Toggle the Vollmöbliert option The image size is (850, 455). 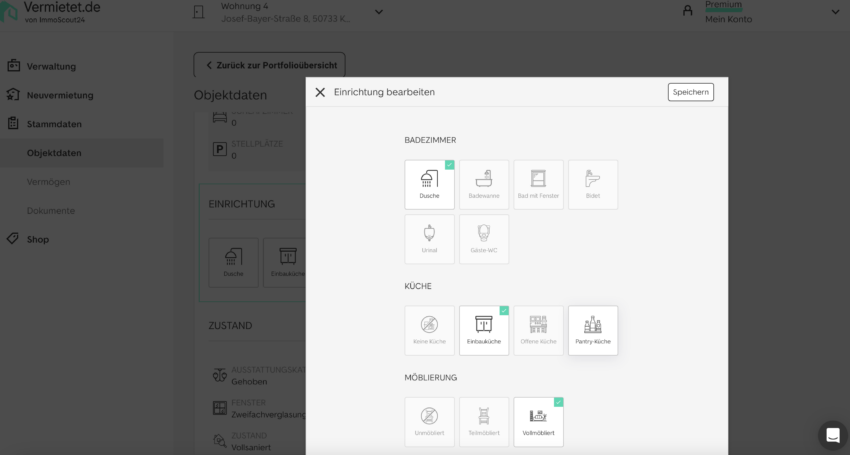click(538, 422)
